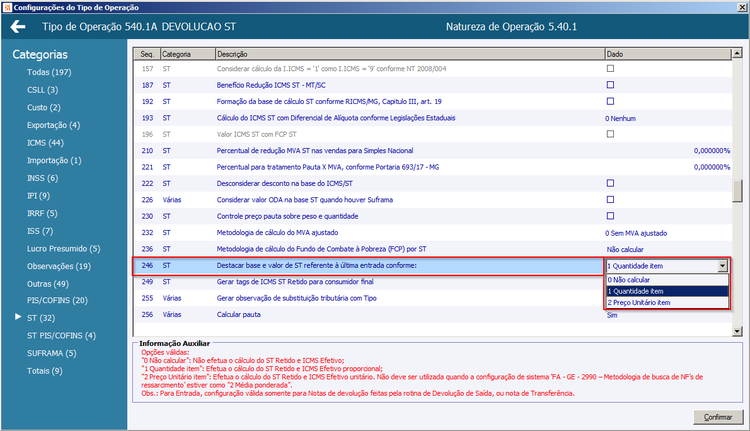
Task: Toggle Controle preço pauta sobre peso e quantidade
Action: (x=610, y=216)
